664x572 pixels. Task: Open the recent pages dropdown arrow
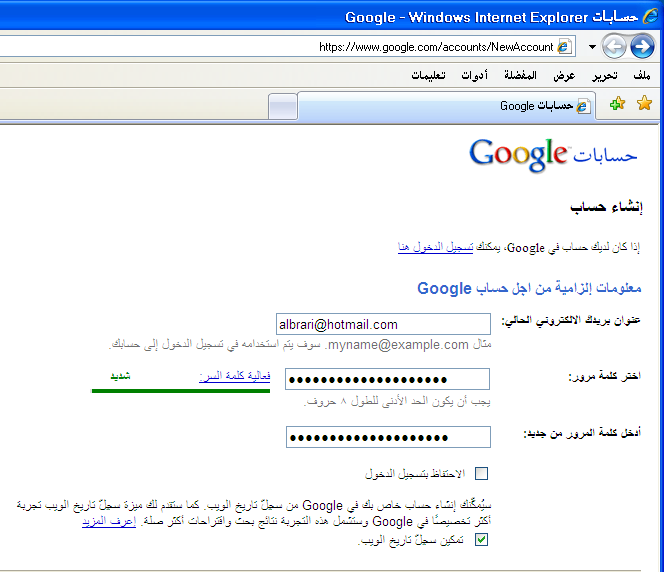pyautogui.click(x=592, y=47)
